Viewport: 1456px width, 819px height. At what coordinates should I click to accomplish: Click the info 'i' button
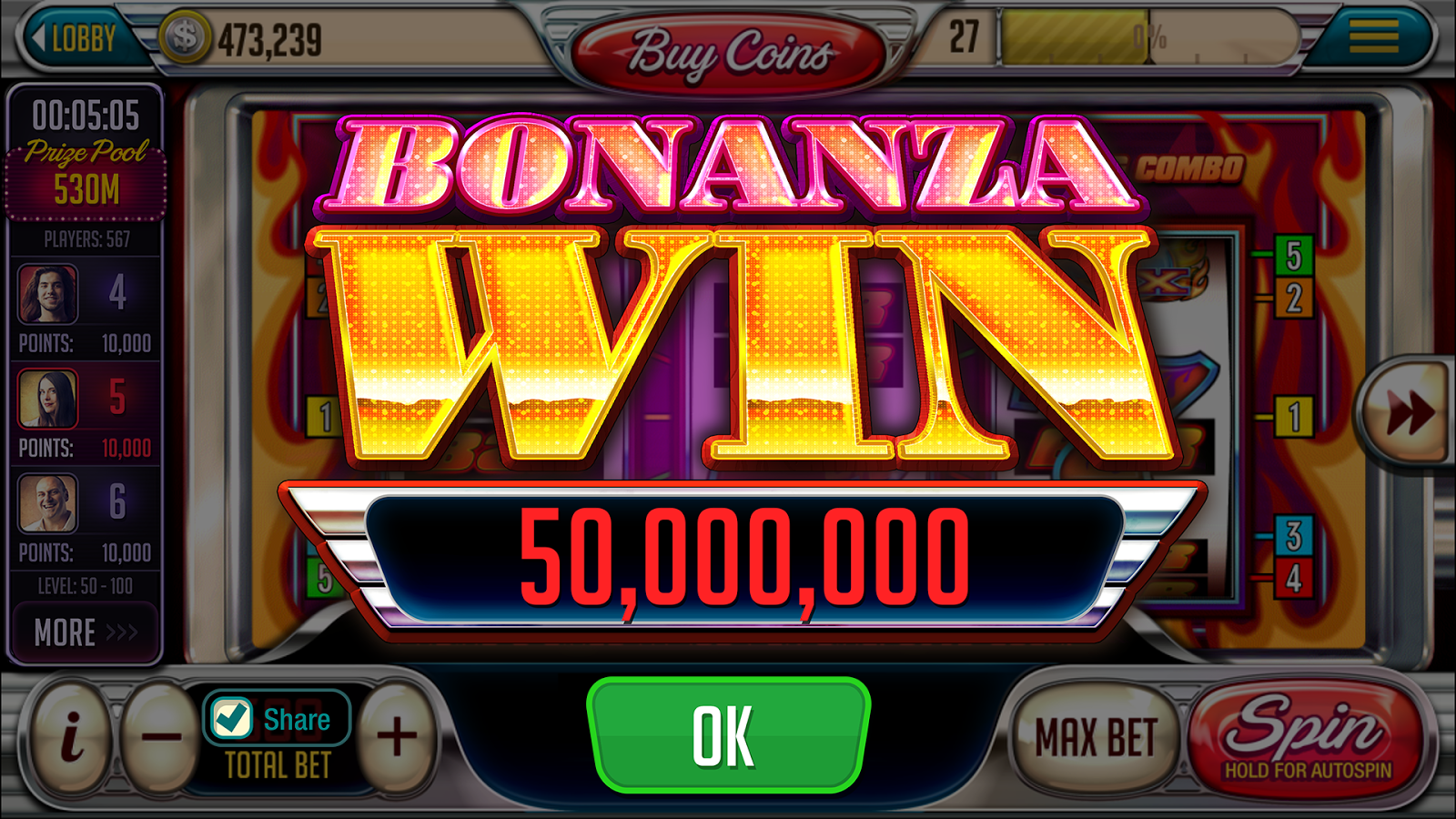tap(71, 736)
